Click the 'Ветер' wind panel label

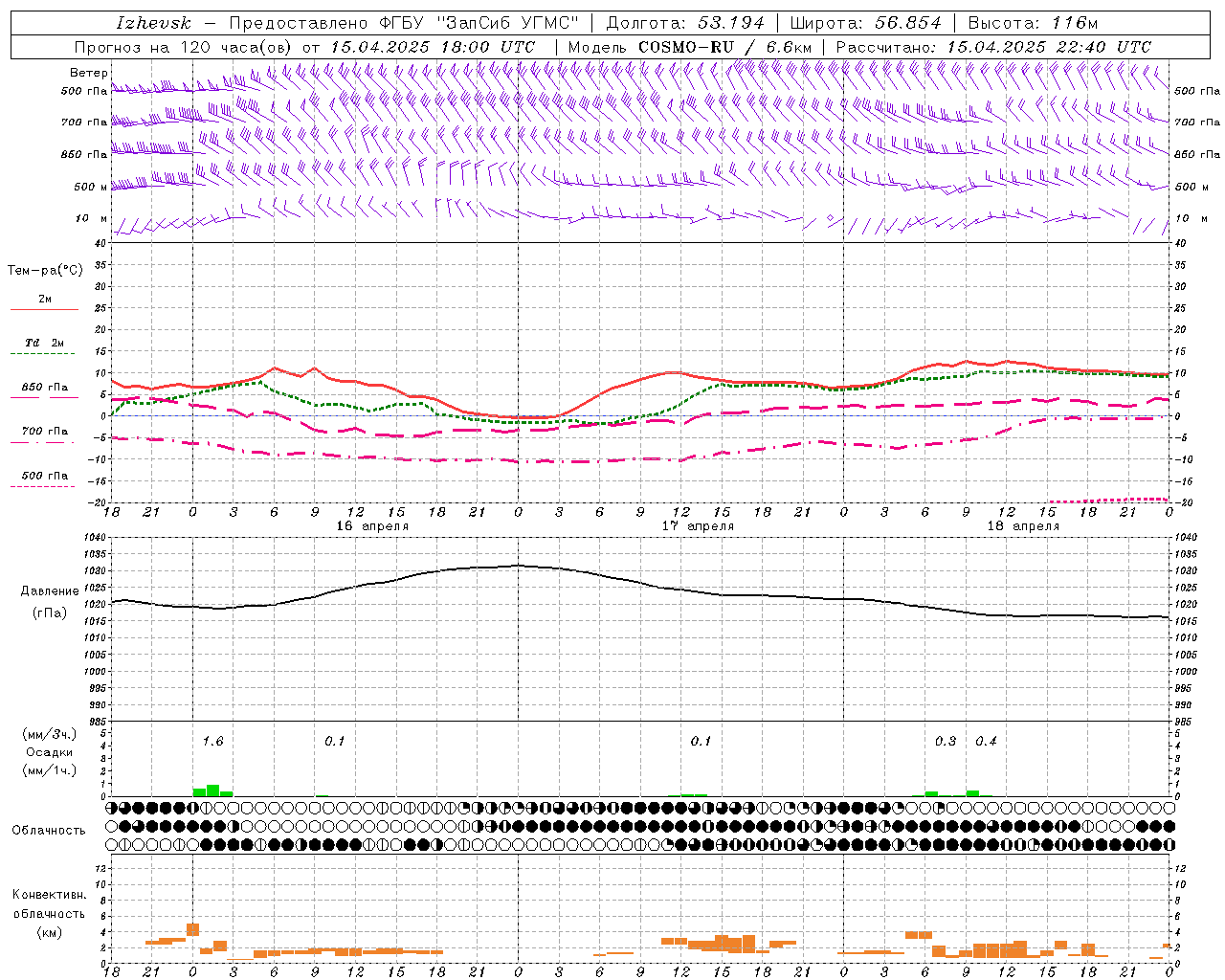tap(88, 73)
